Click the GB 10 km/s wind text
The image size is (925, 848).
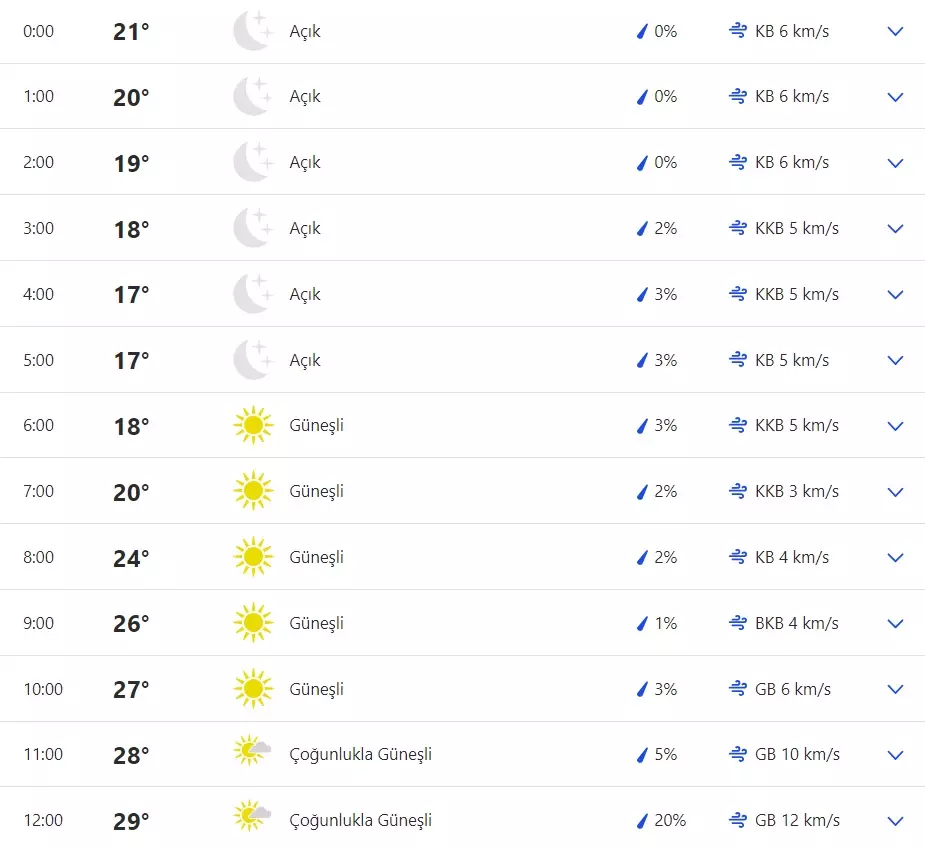tap(797, 755)
